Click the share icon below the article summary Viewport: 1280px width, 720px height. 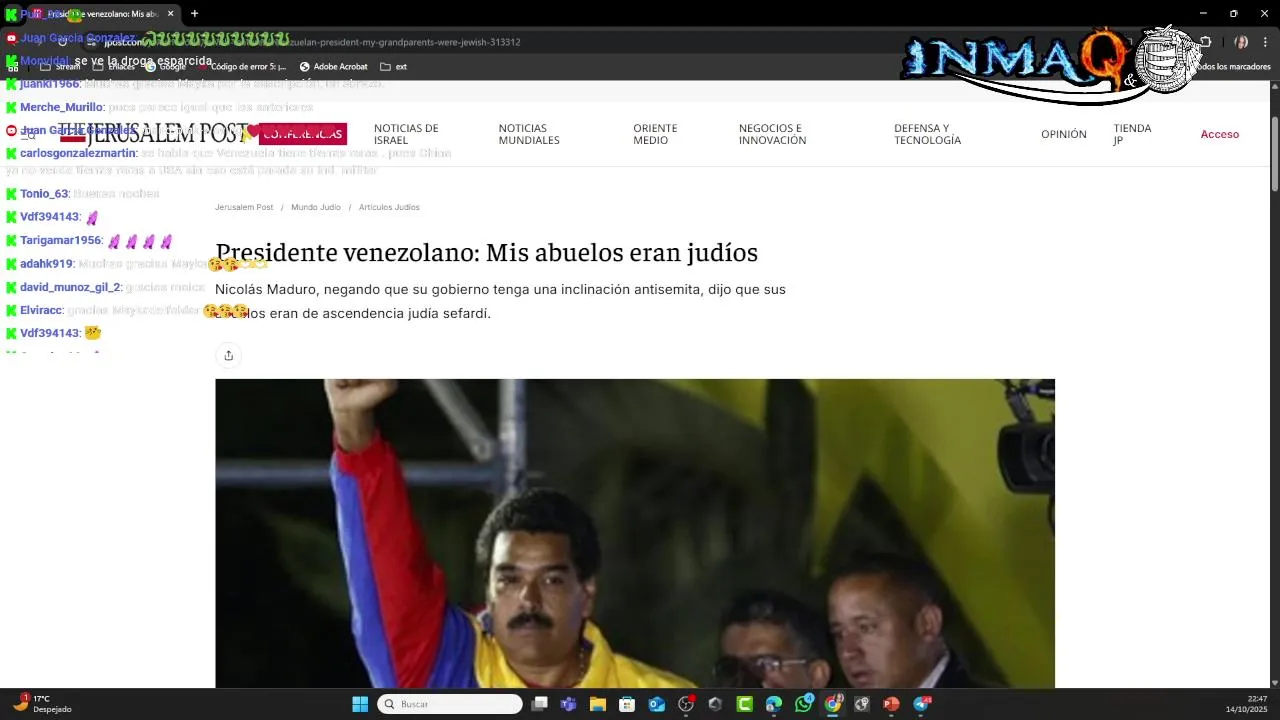click(x=228, y=356)
